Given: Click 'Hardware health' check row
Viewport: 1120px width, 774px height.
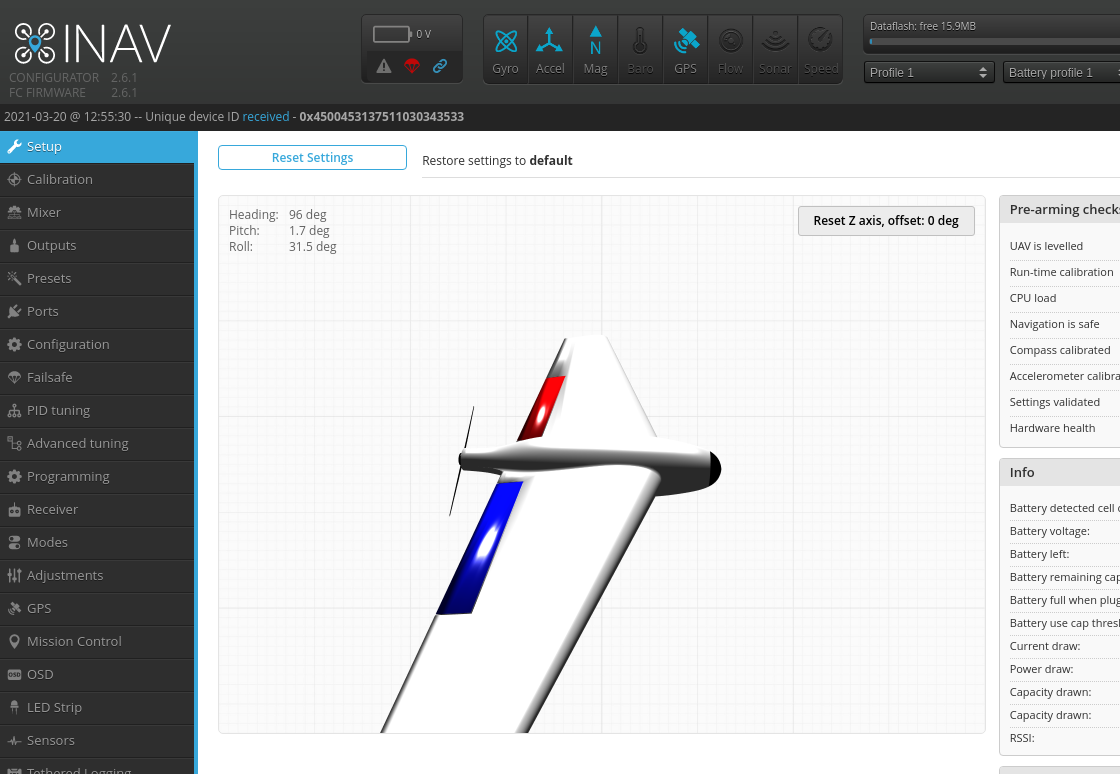Looking at the screenshot, I should coord(1064,428).
